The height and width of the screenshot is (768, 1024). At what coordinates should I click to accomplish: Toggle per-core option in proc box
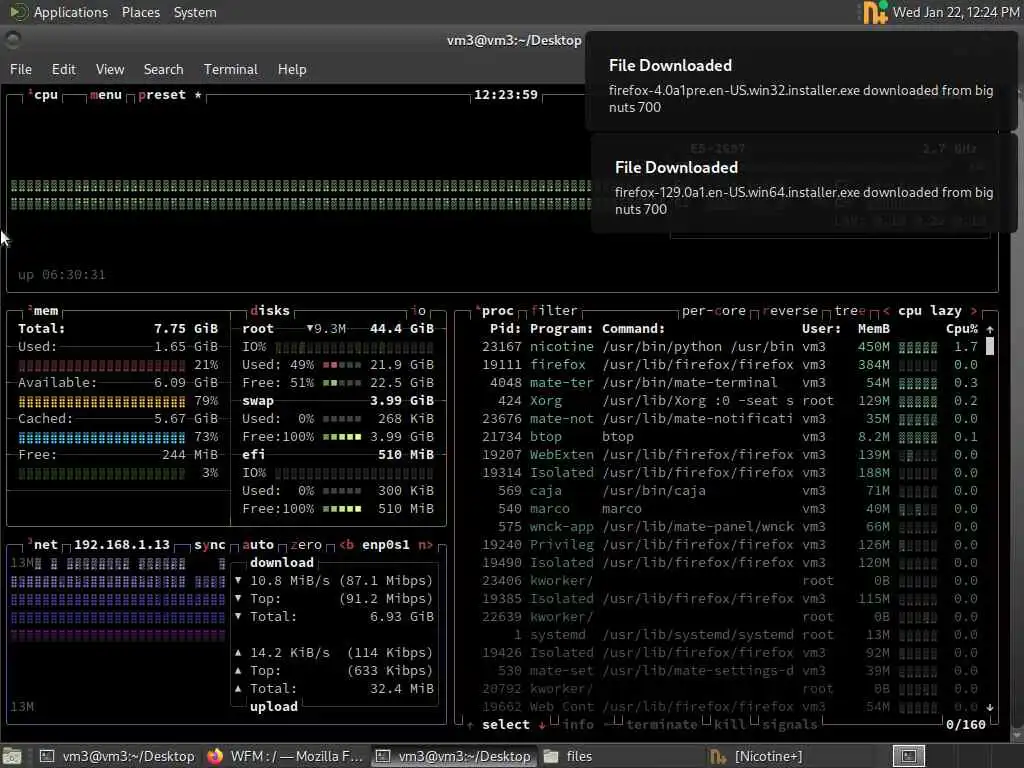(x=714, y=311)
